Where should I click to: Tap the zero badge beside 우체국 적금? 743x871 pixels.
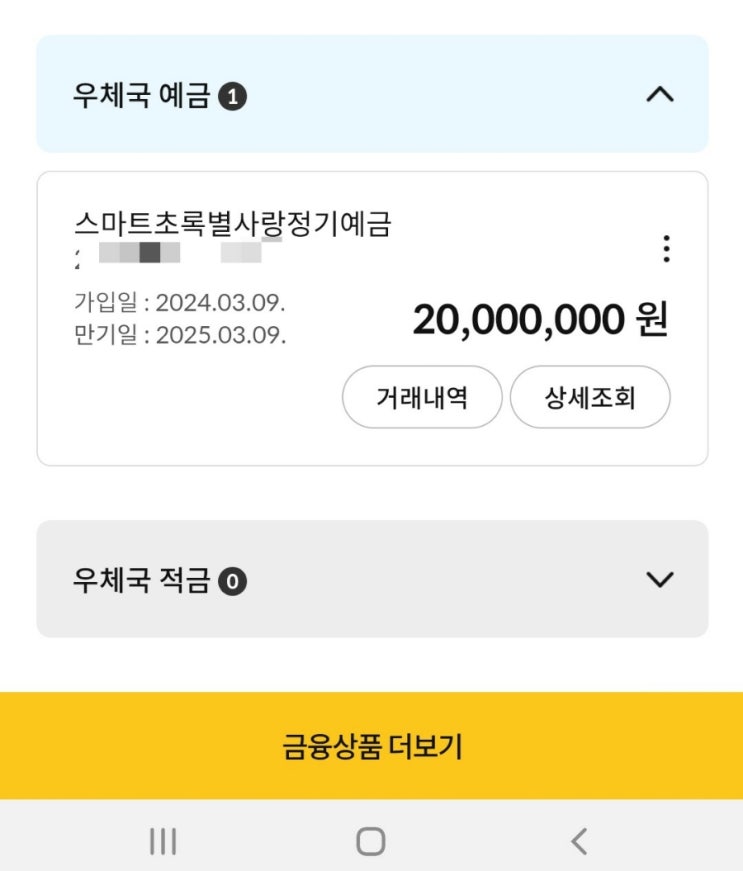pos(232,581)
